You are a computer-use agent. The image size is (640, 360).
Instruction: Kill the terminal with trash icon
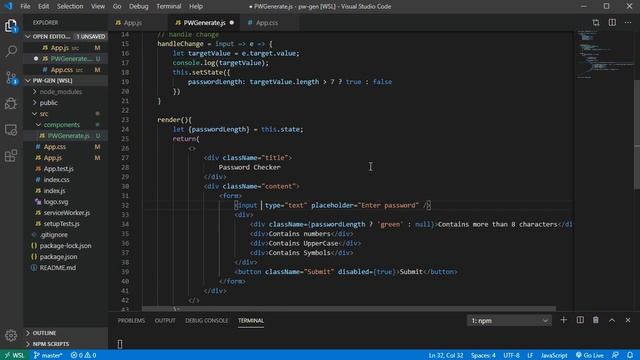pyautogui.click(x=596, y=320)
